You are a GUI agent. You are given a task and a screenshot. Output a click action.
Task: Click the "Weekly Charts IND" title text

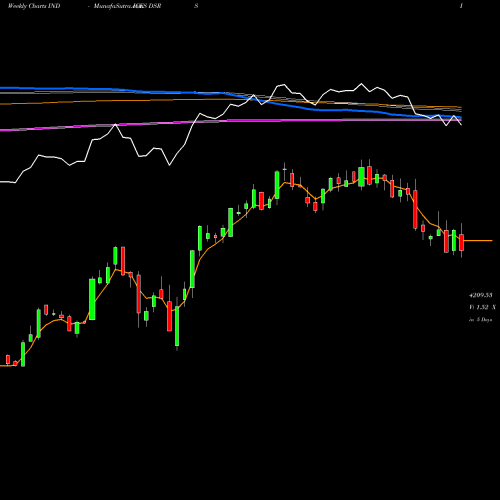[34, 6]
